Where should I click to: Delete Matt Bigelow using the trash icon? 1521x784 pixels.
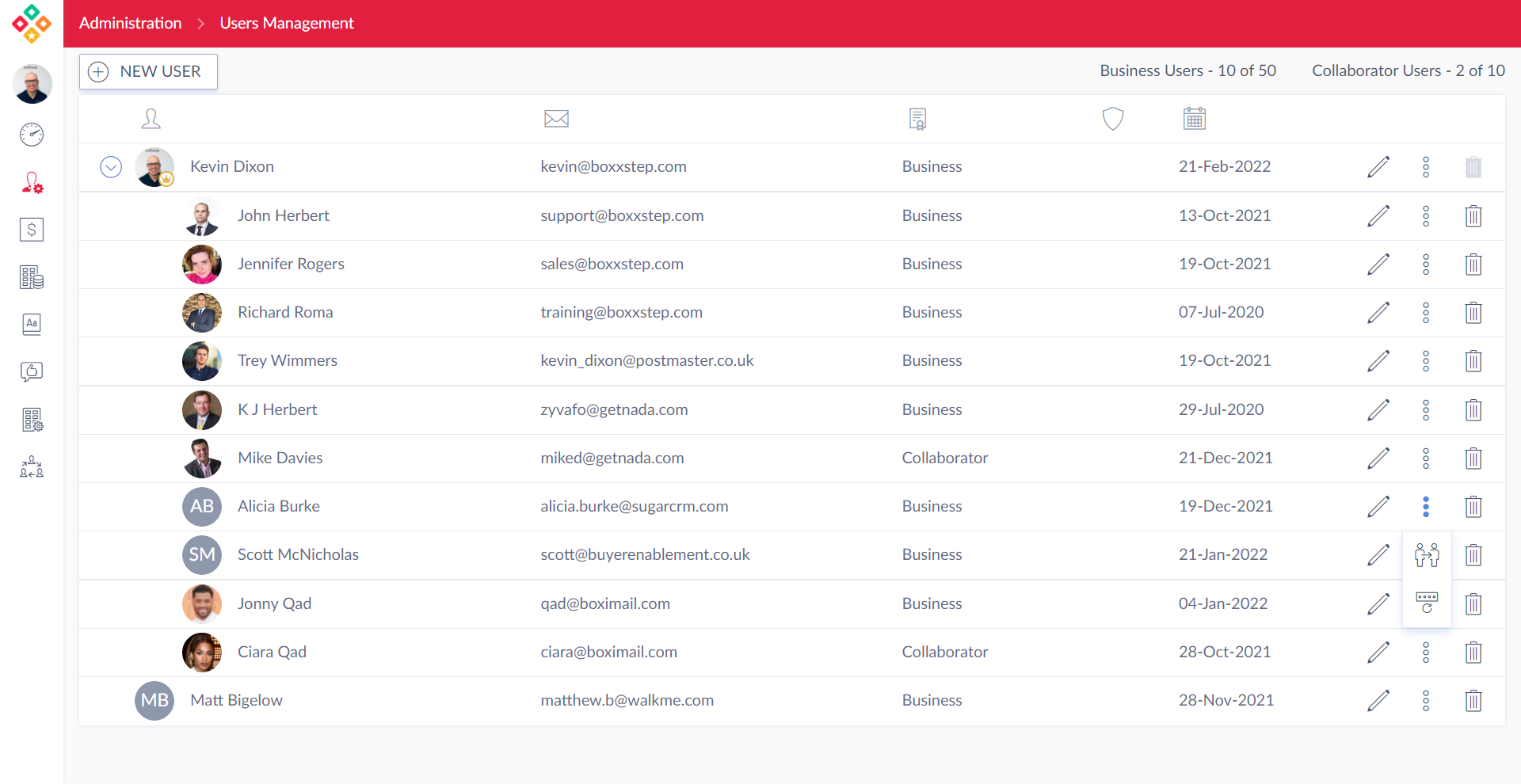[x=1473, y=701]
